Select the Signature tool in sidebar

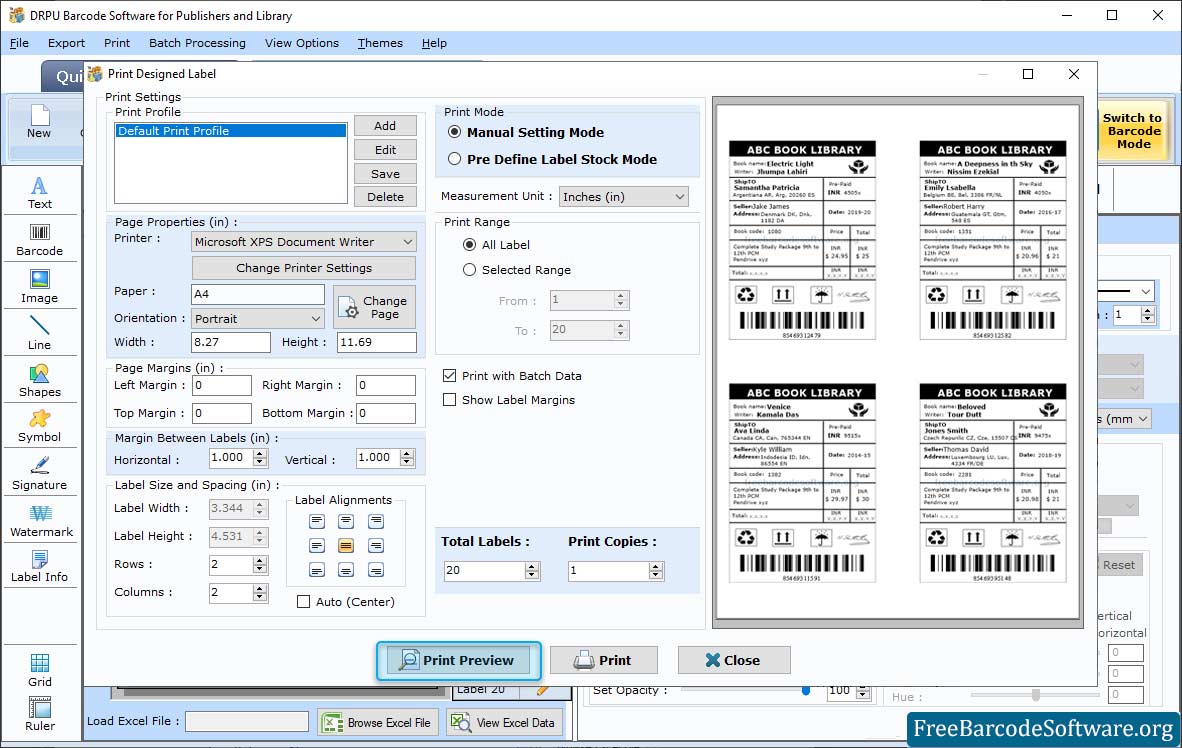(39, 474)
